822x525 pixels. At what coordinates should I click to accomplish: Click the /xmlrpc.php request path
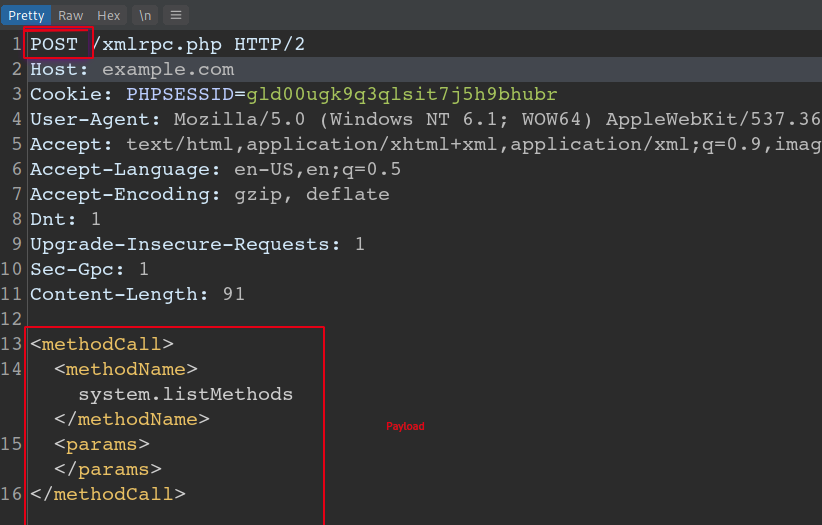[156, 45]
